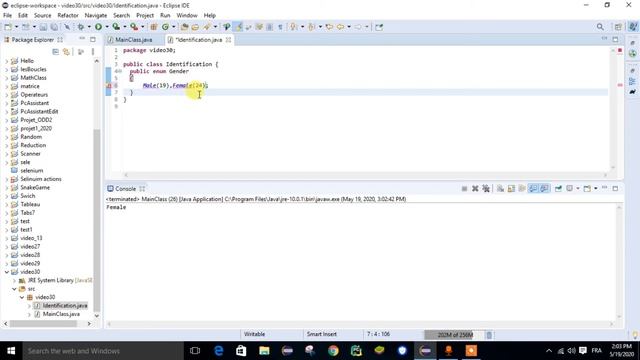Click the Save All toolbar icon

tap(54, 27)
